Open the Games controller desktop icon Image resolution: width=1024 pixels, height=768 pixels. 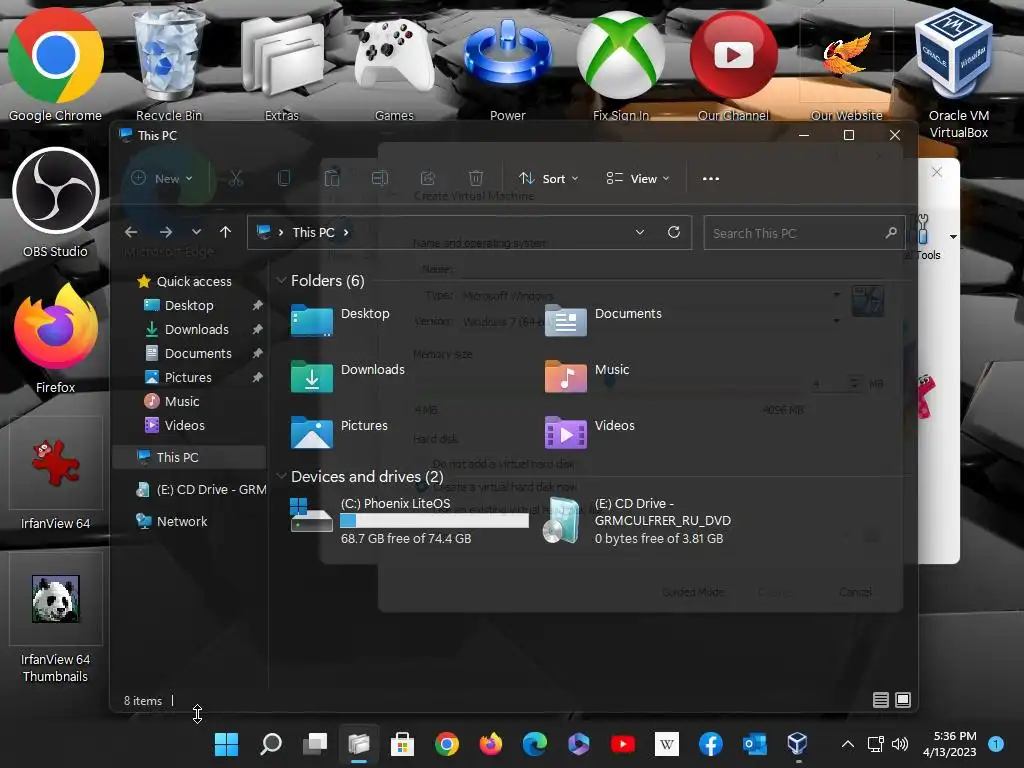click(394, 64)
